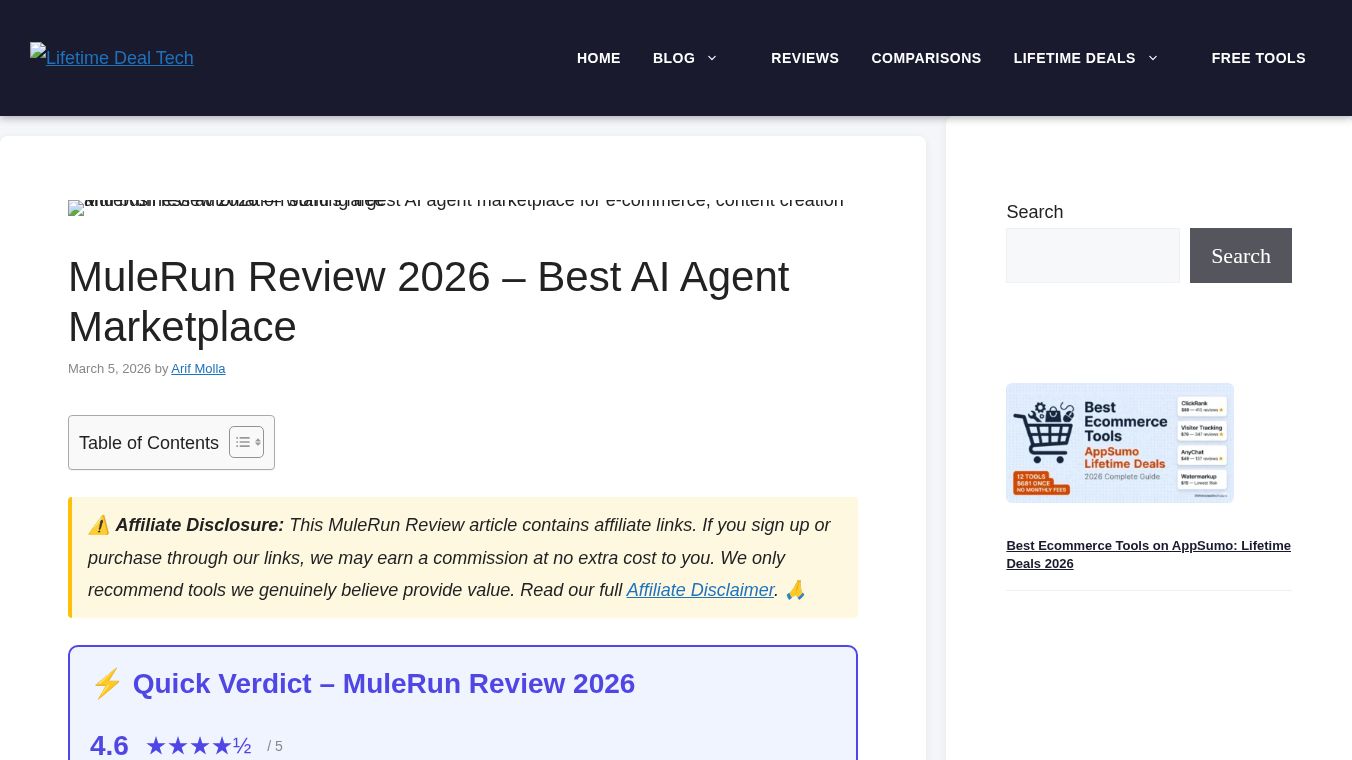The width and height of the screenshot is (1352, 760).
Task: Expand the BLOG submenu arrow
Action: tap(712, 58)
